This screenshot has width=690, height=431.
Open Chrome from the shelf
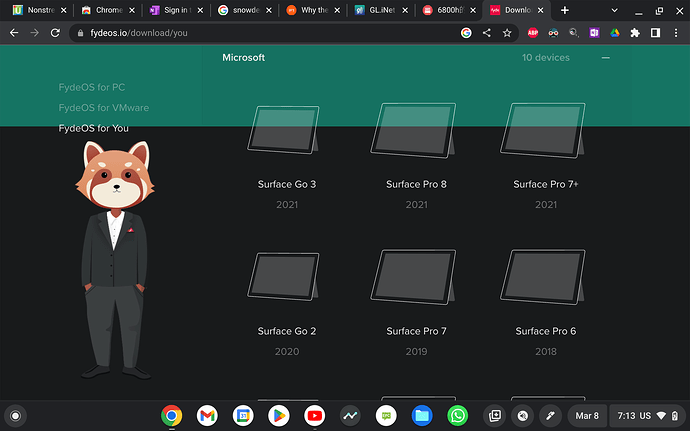point(172,416)
